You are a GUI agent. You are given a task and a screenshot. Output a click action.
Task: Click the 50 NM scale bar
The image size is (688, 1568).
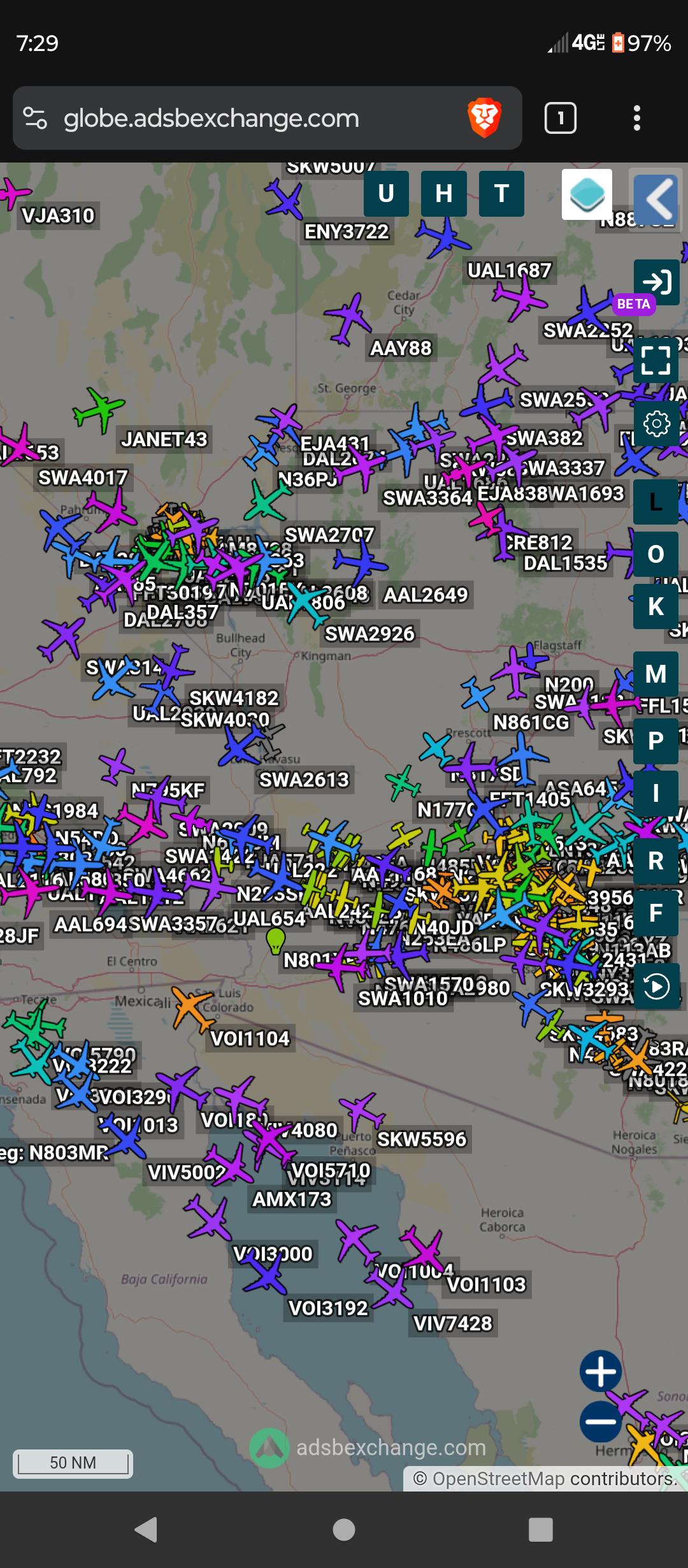coord(73,1463)
